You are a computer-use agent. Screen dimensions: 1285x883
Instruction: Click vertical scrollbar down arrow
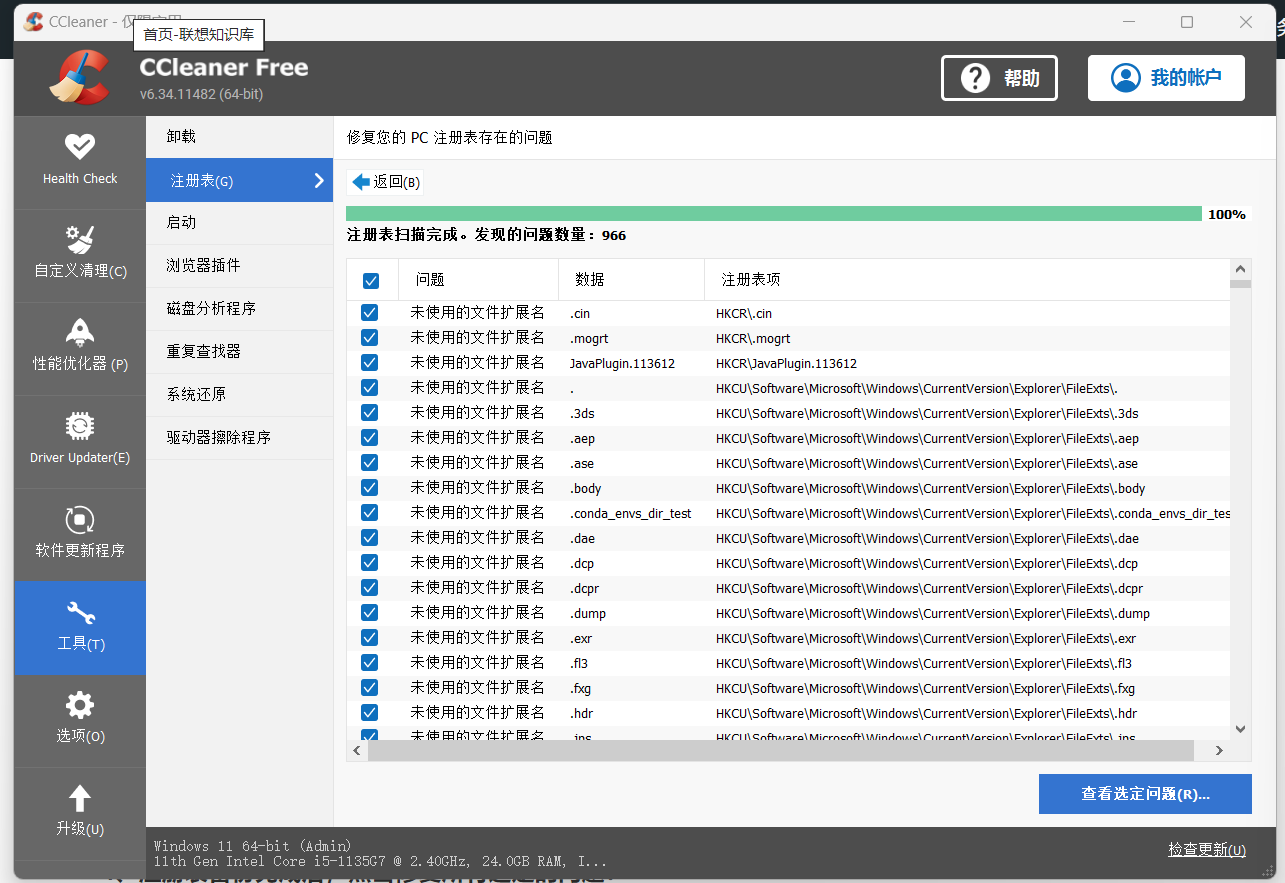pyautogui.click(x=1240, y=730)
